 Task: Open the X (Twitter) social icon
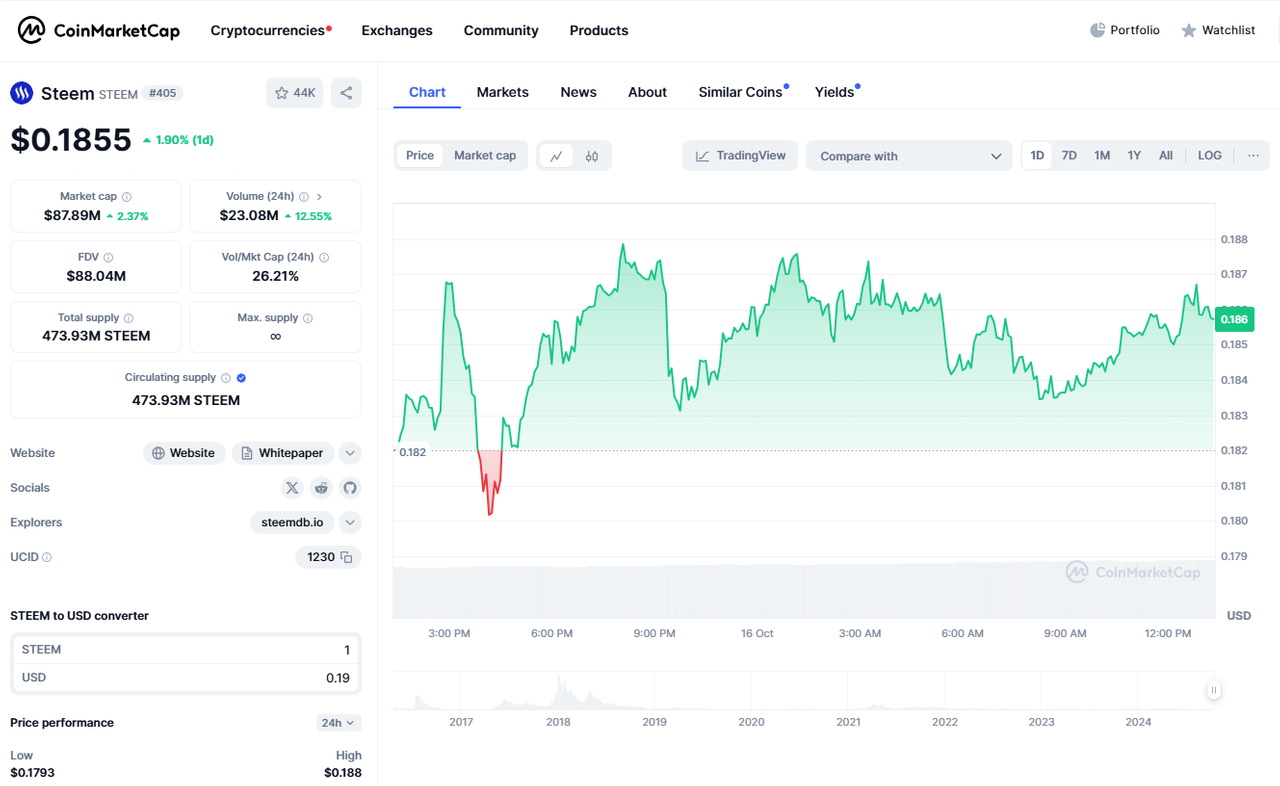click(292, 488)
